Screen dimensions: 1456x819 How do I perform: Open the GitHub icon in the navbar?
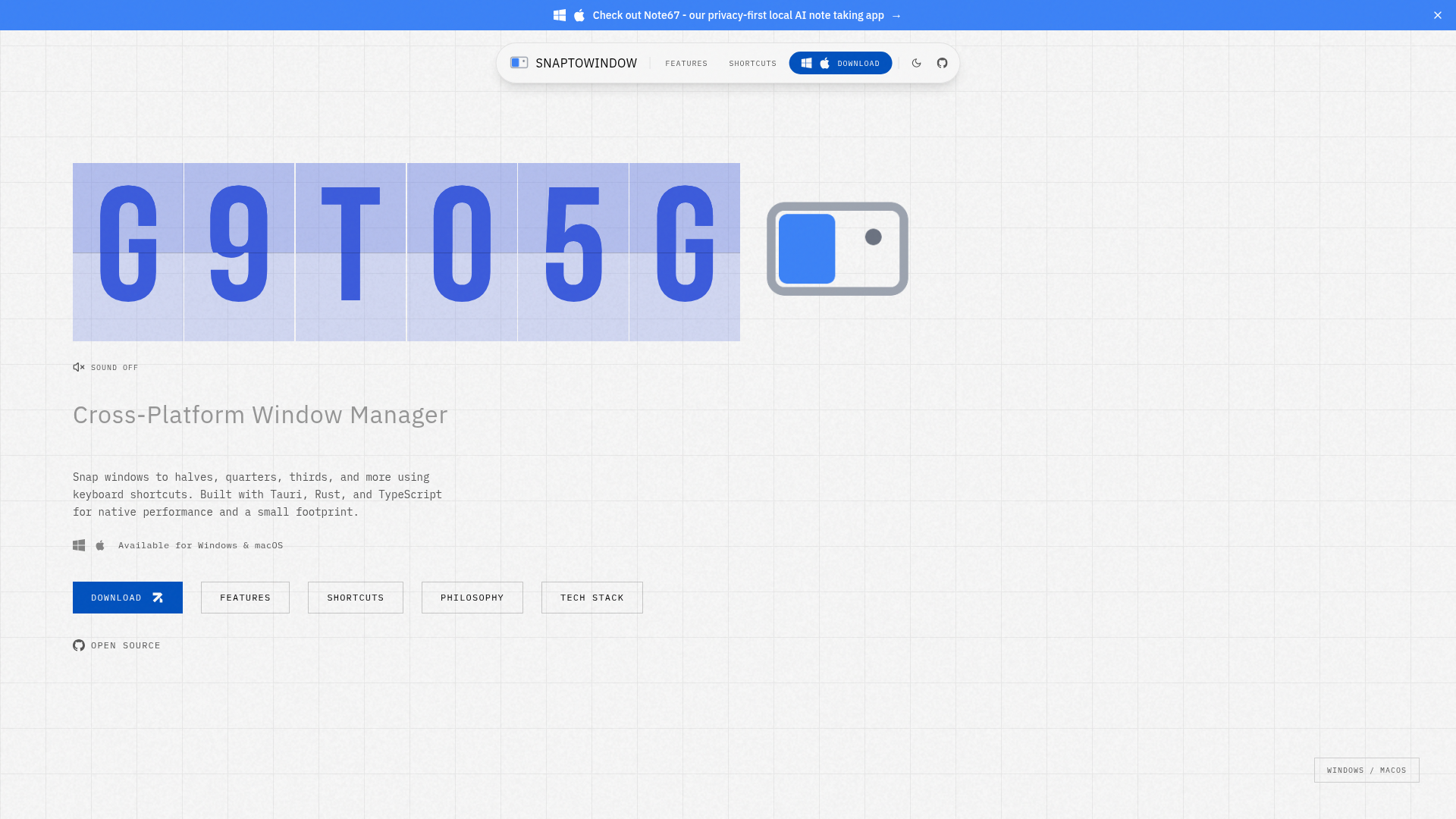(x=942, y=63)
